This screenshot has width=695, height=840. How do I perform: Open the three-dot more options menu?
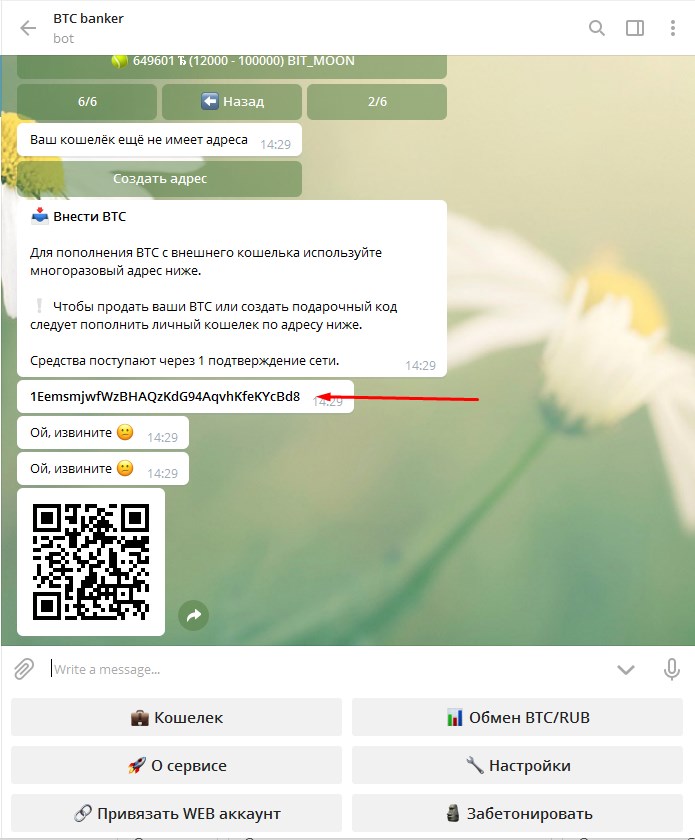click(673, 28)
